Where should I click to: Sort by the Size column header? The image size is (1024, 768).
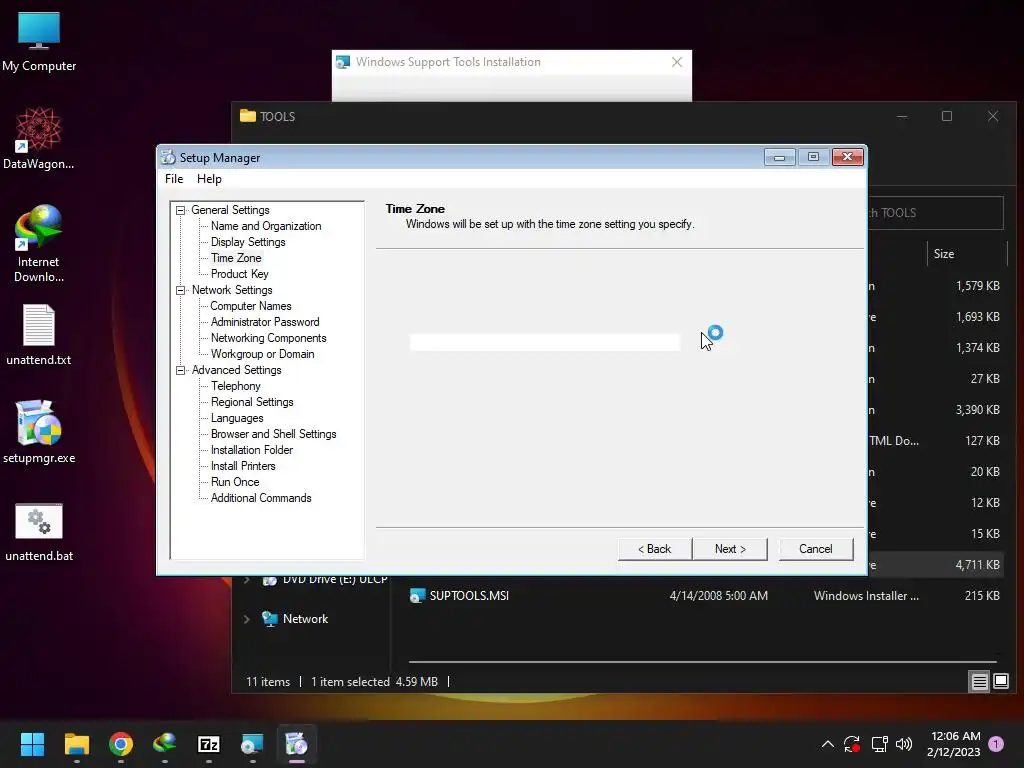pos(967,253)
